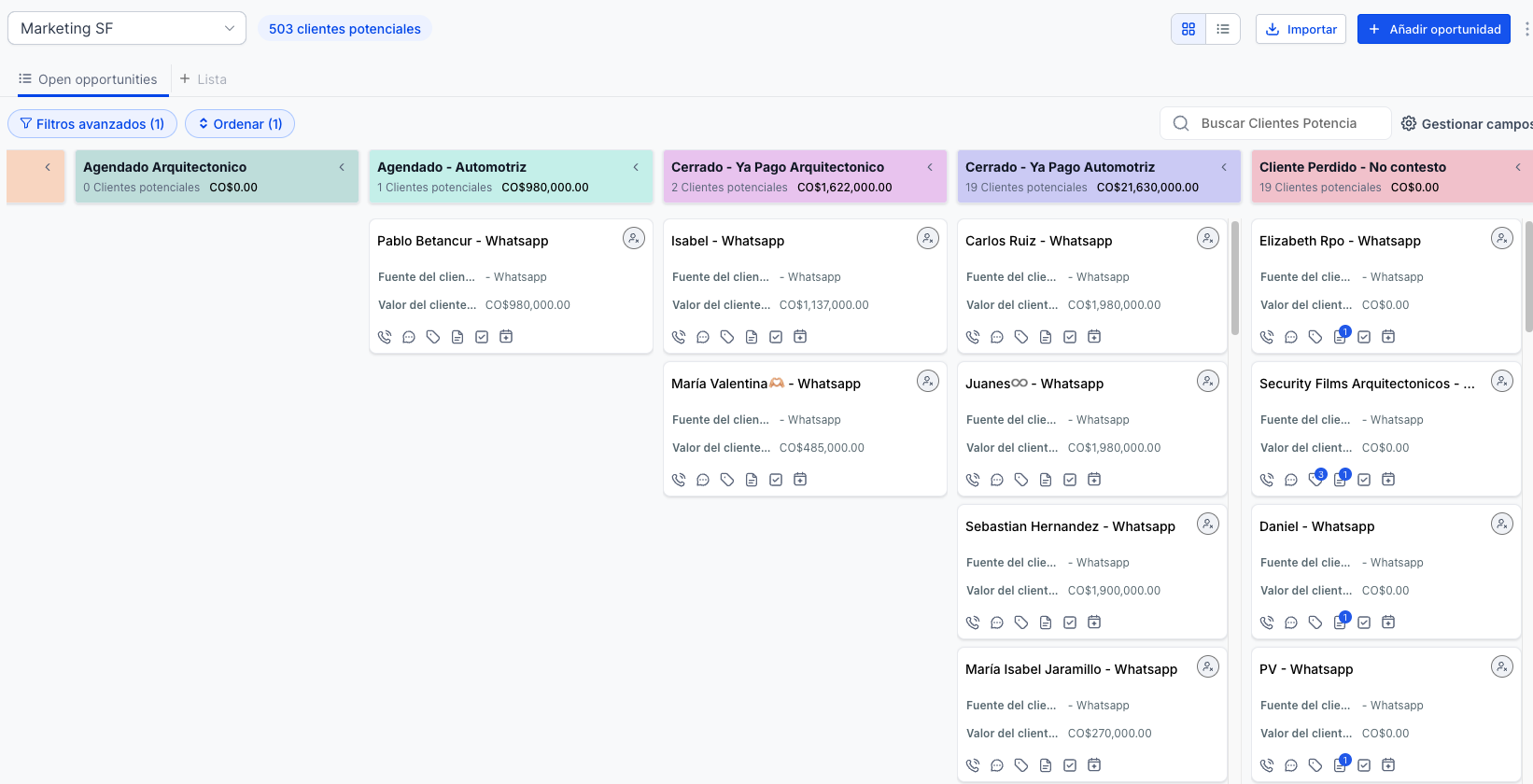This screenshot has width=1533, height=784.
Task: Collapse the leftmost orange column
Action: [48, 167]
